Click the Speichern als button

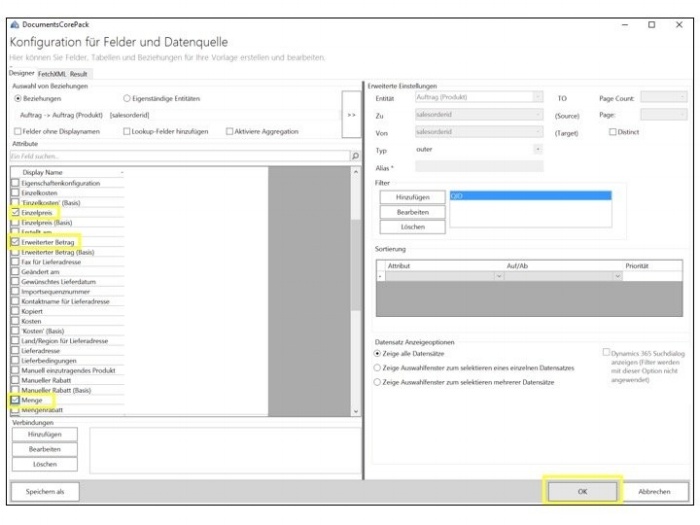(45, 492)
